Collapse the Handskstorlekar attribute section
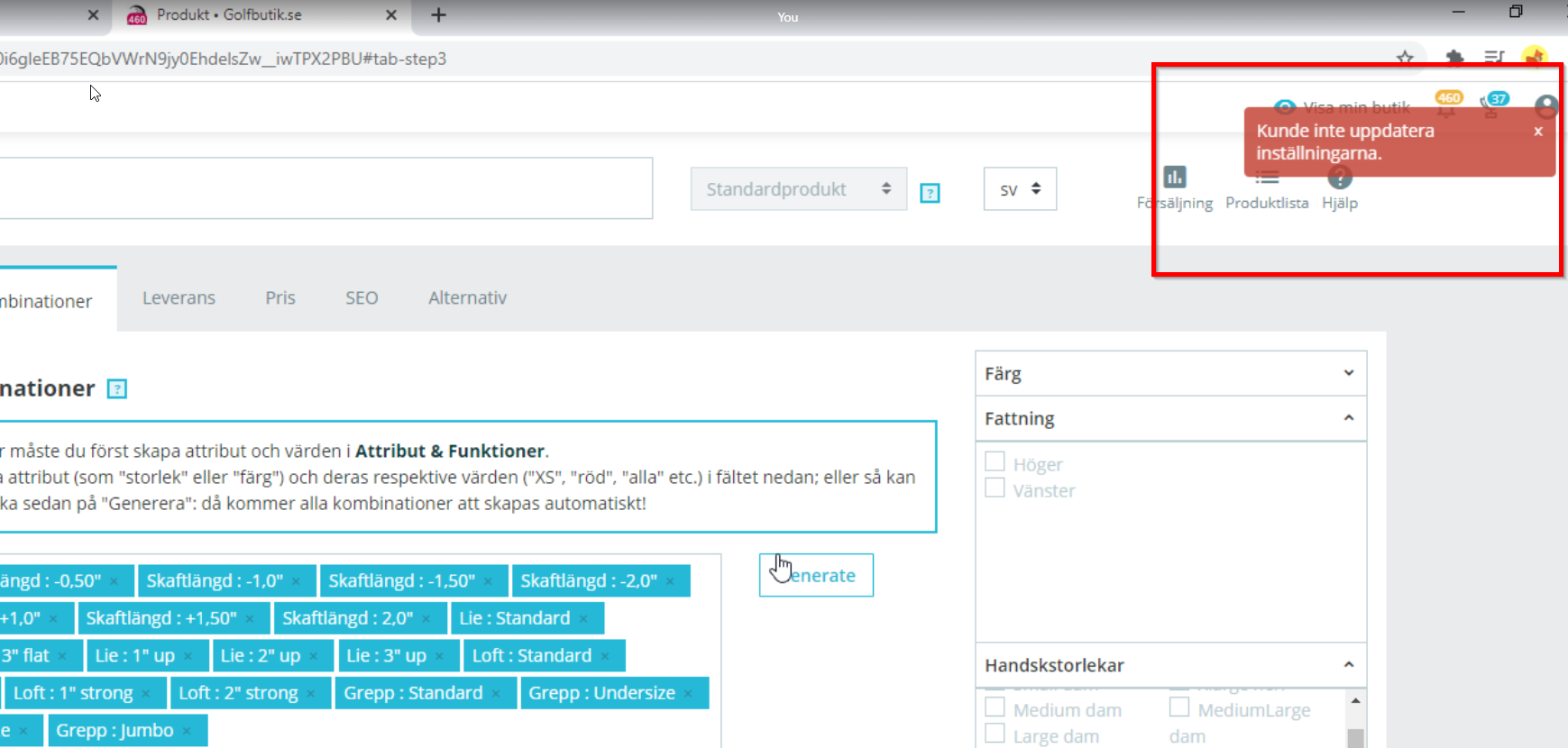 (x=1171, y=665)
